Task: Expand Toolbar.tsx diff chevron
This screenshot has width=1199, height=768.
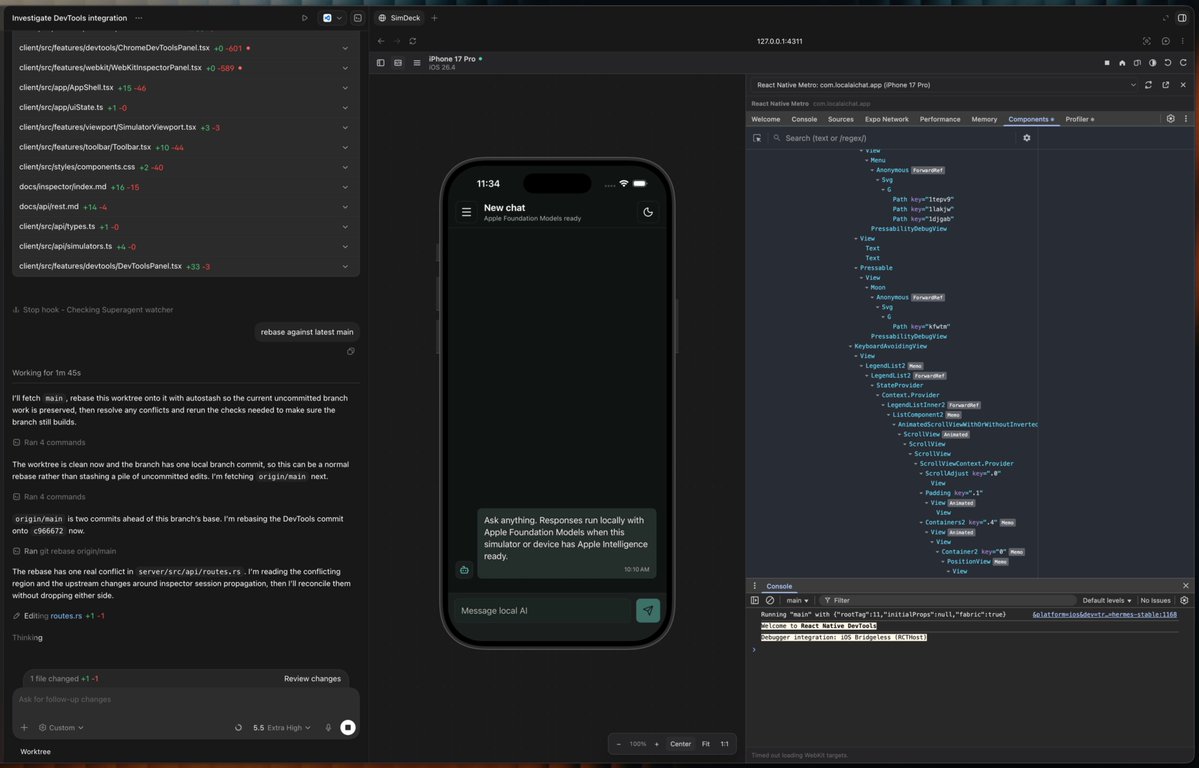Action: pyautogui.click(x=345, y=148)
